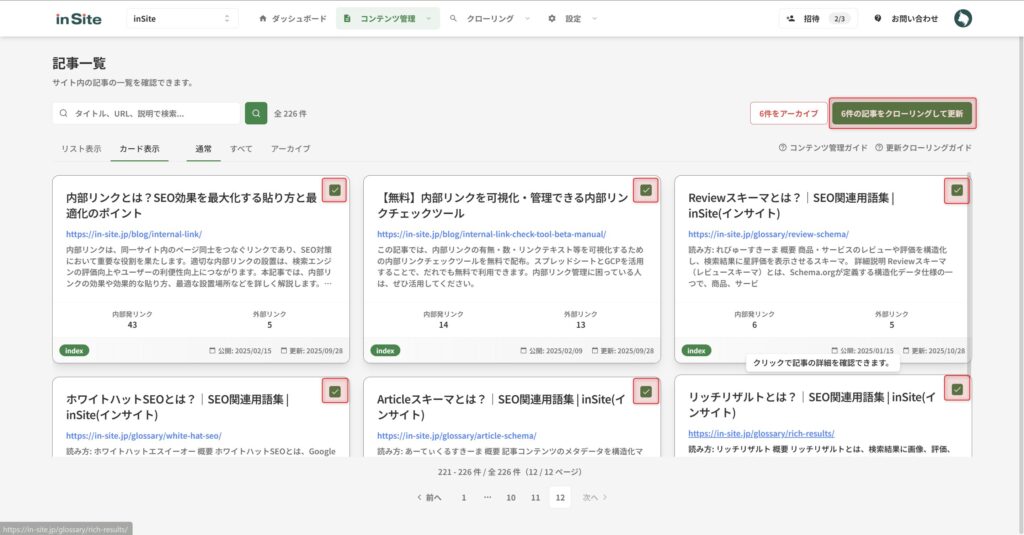
Task: Click the magnifier icon beside クローリング
Action: [x=453, y=18]
